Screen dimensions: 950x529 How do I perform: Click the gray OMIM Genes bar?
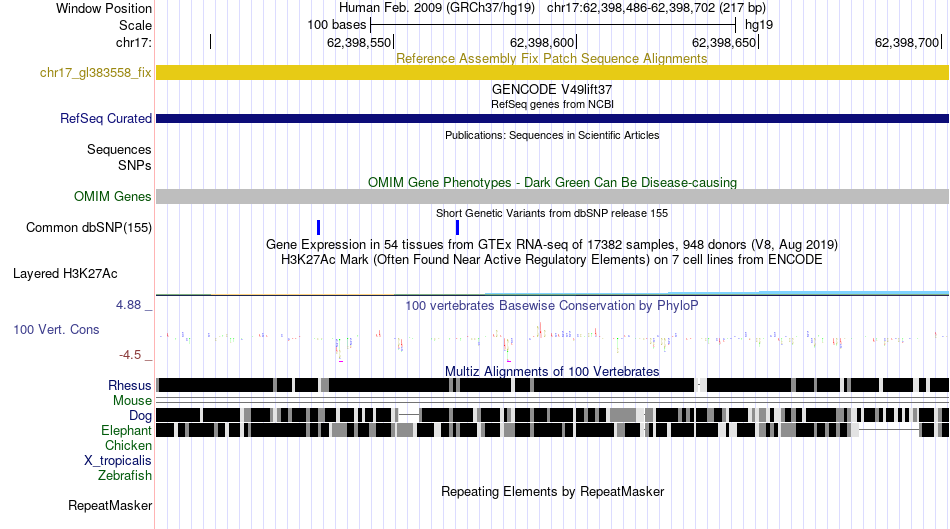552,196
